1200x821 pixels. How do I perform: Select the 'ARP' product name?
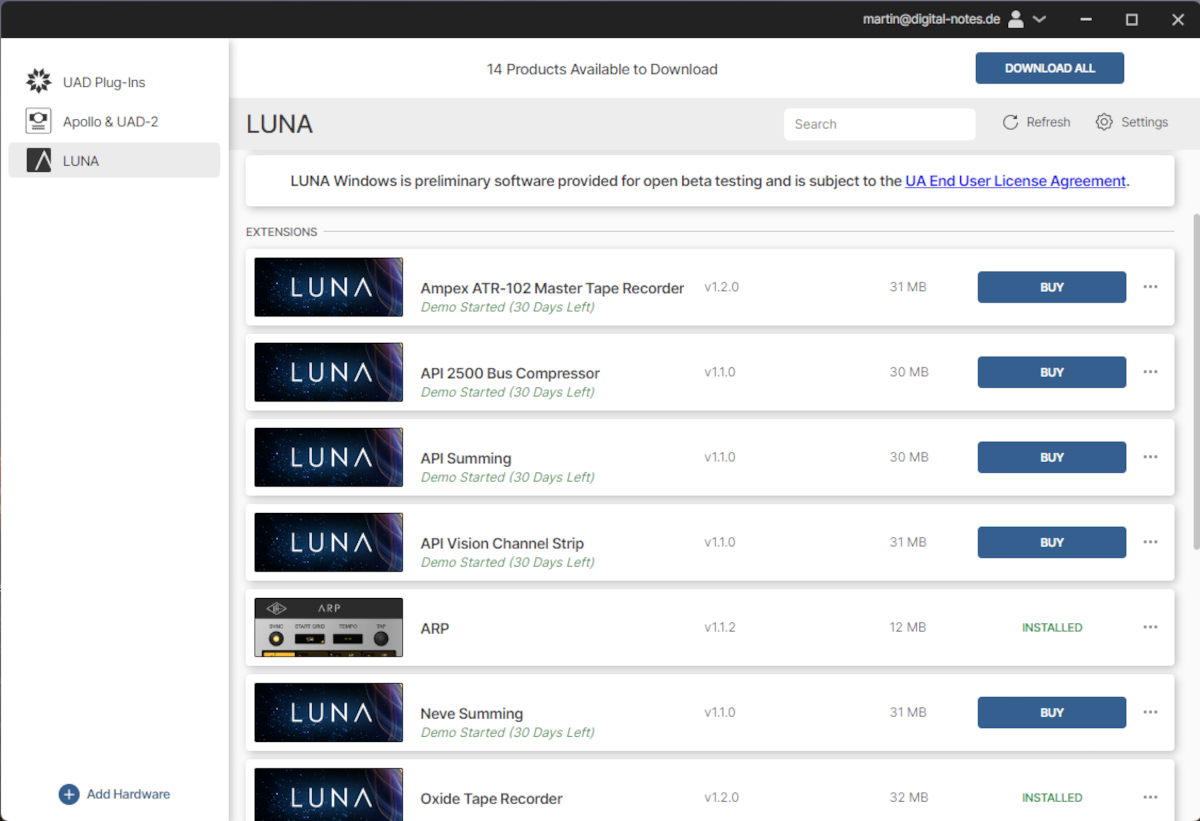coord(435,628)
